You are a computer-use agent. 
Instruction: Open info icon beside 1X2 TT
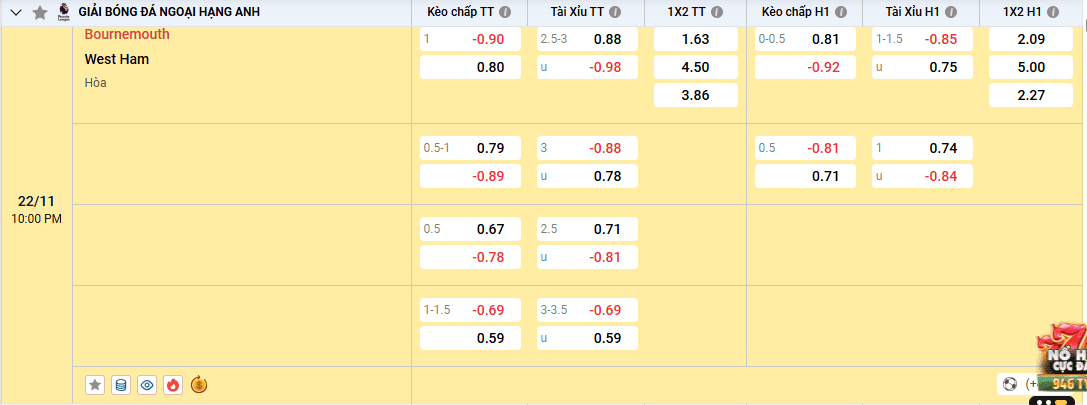(718, 12)
